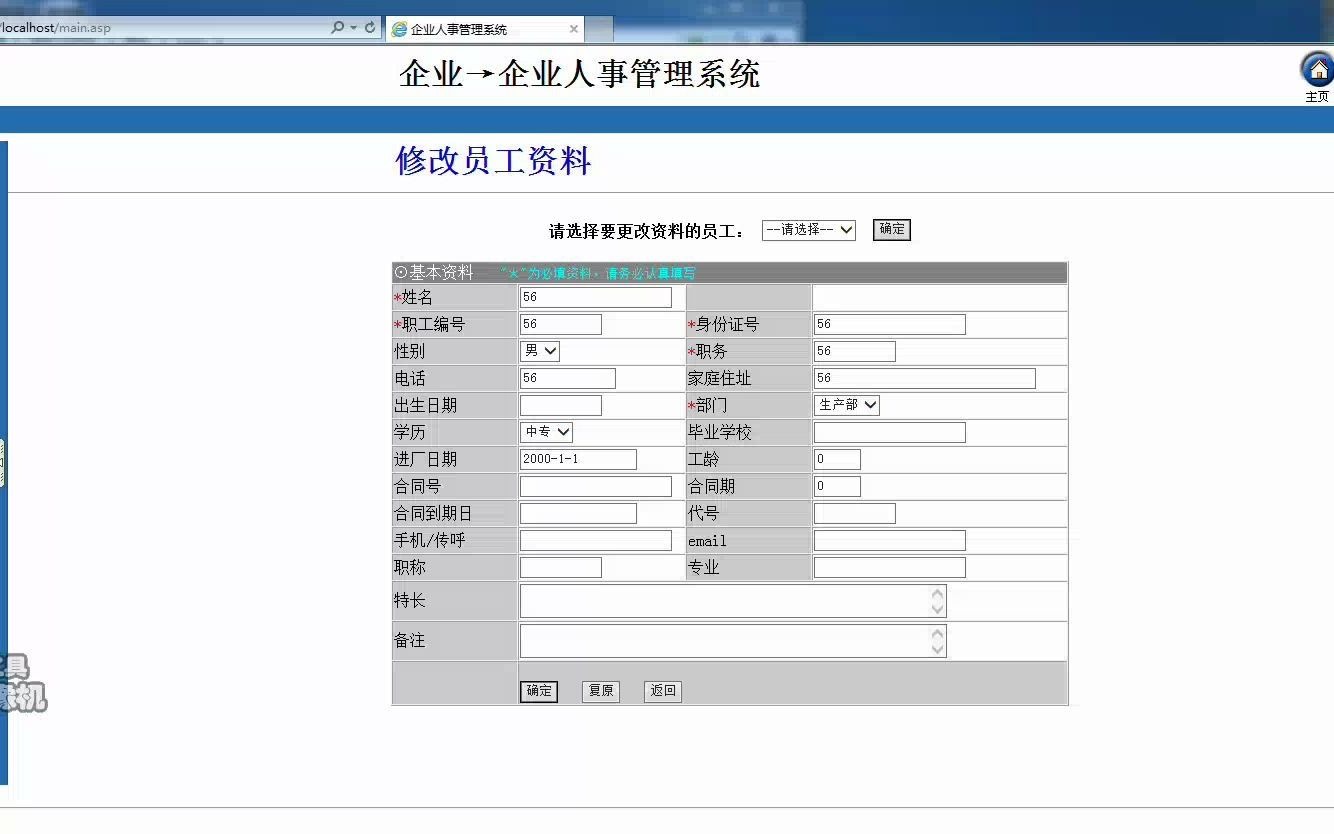Click inside the 特长 text area
Viewport: 1334px width, 834px height.
pos(720,600)
